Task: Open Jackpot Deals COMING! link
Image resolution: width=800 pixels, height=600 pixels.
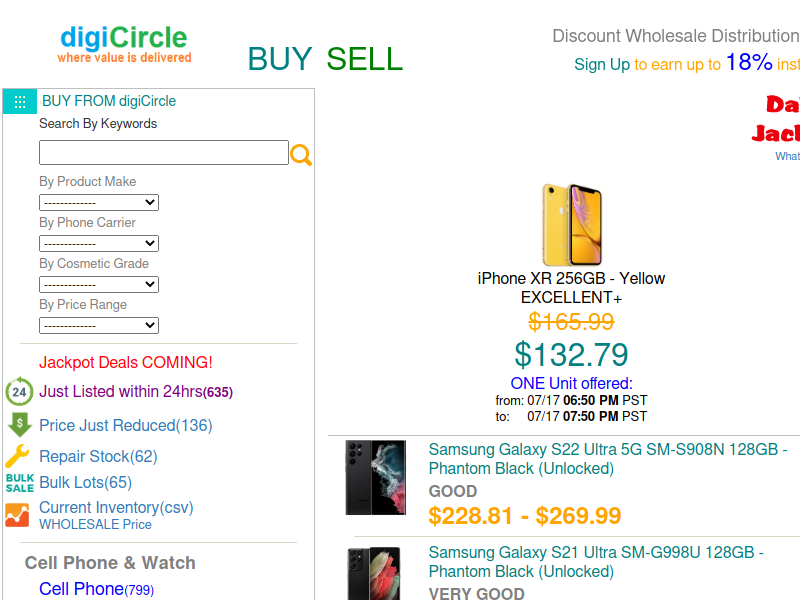Action: [x=126, y=362]
